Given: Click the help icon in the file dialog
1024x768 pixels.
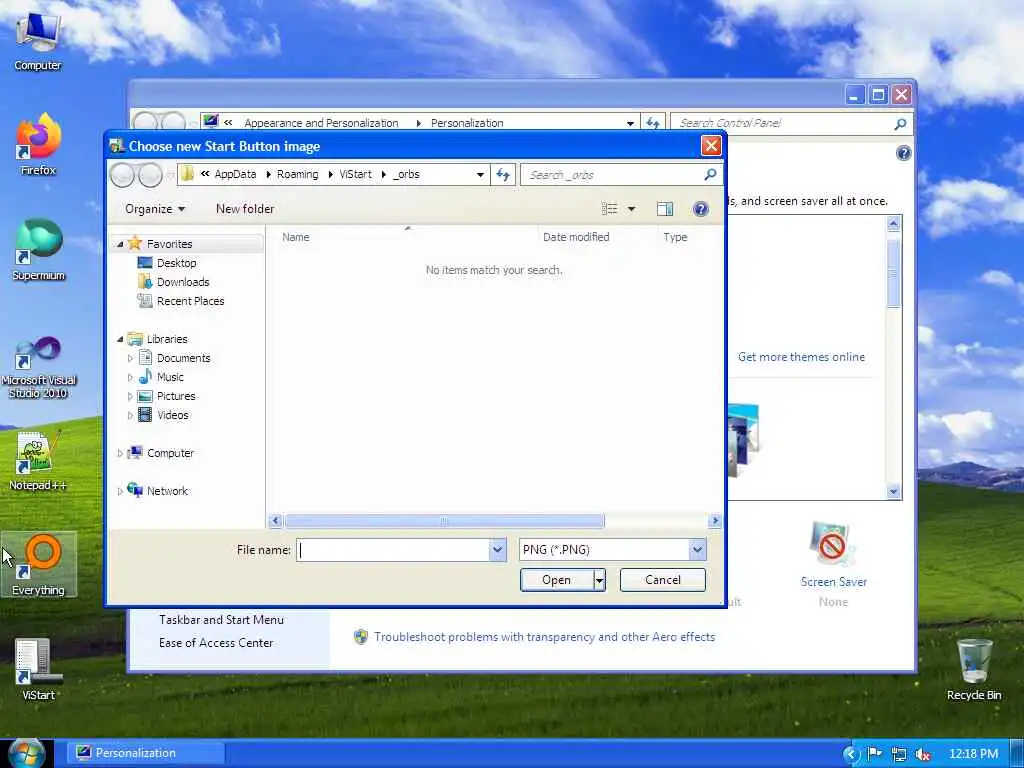Looking at the screenshot, I should pyautogui.click(x=700, y=209).
